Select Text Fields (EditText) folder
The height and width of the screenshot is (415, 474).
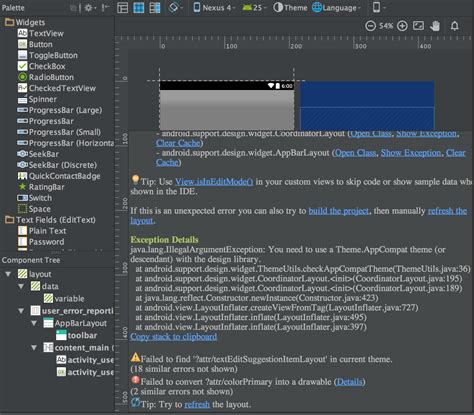(x=50, y=220)
